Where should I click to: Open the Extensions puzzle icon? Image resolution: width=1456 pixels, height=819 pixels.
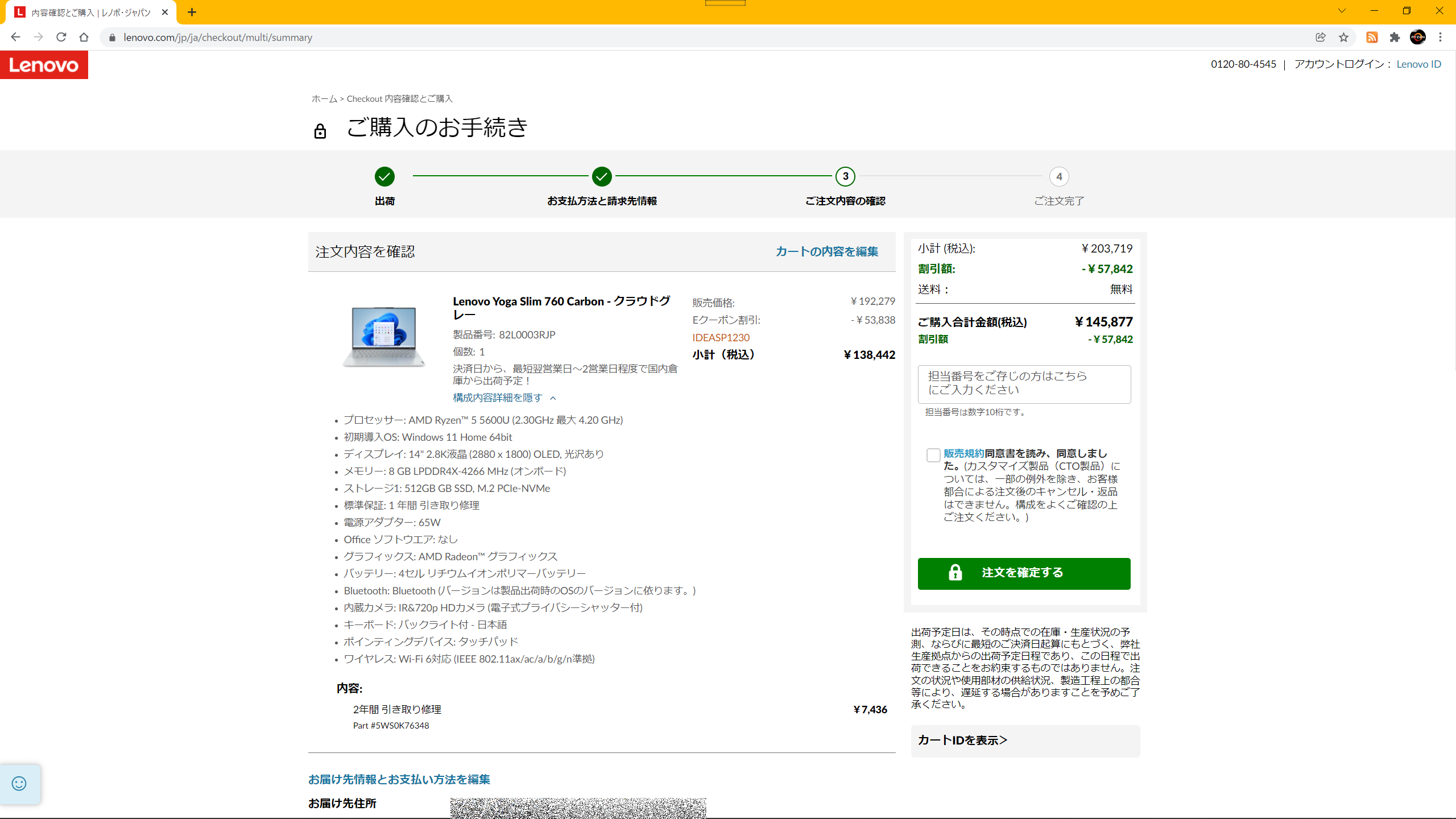click(x=1395, y=37)
